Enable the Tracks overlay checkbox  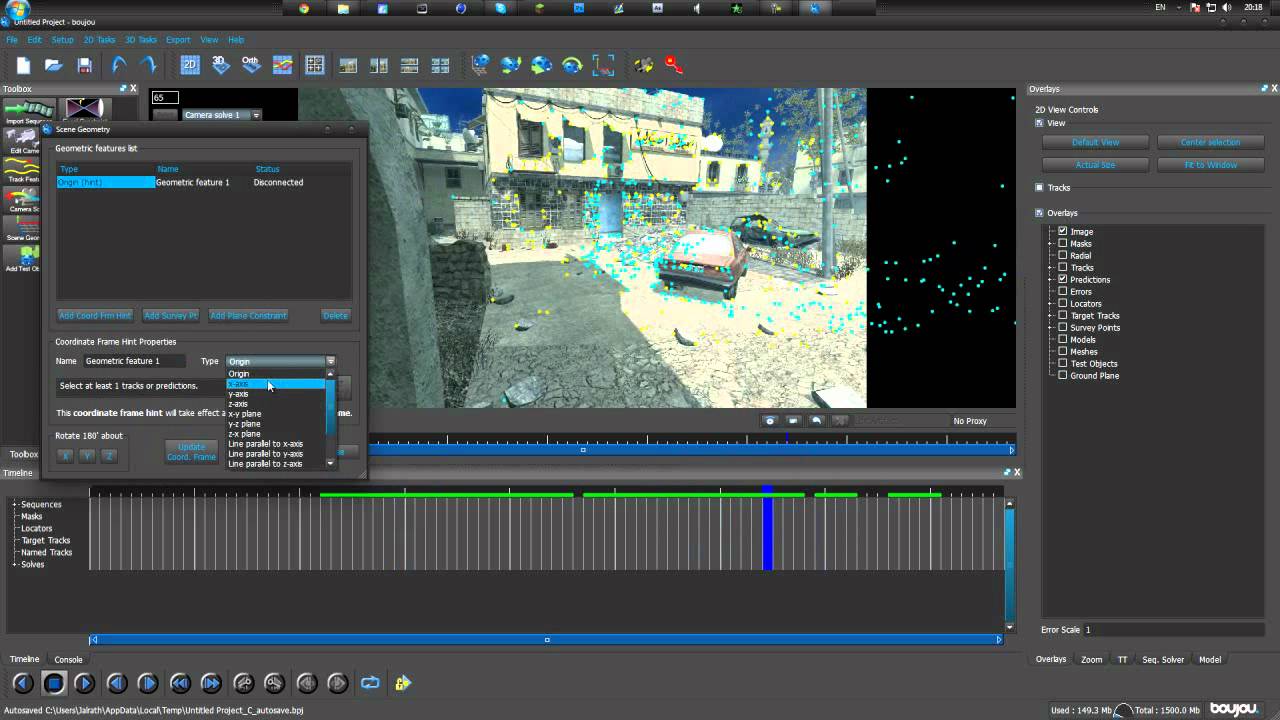coord(1063,267)
